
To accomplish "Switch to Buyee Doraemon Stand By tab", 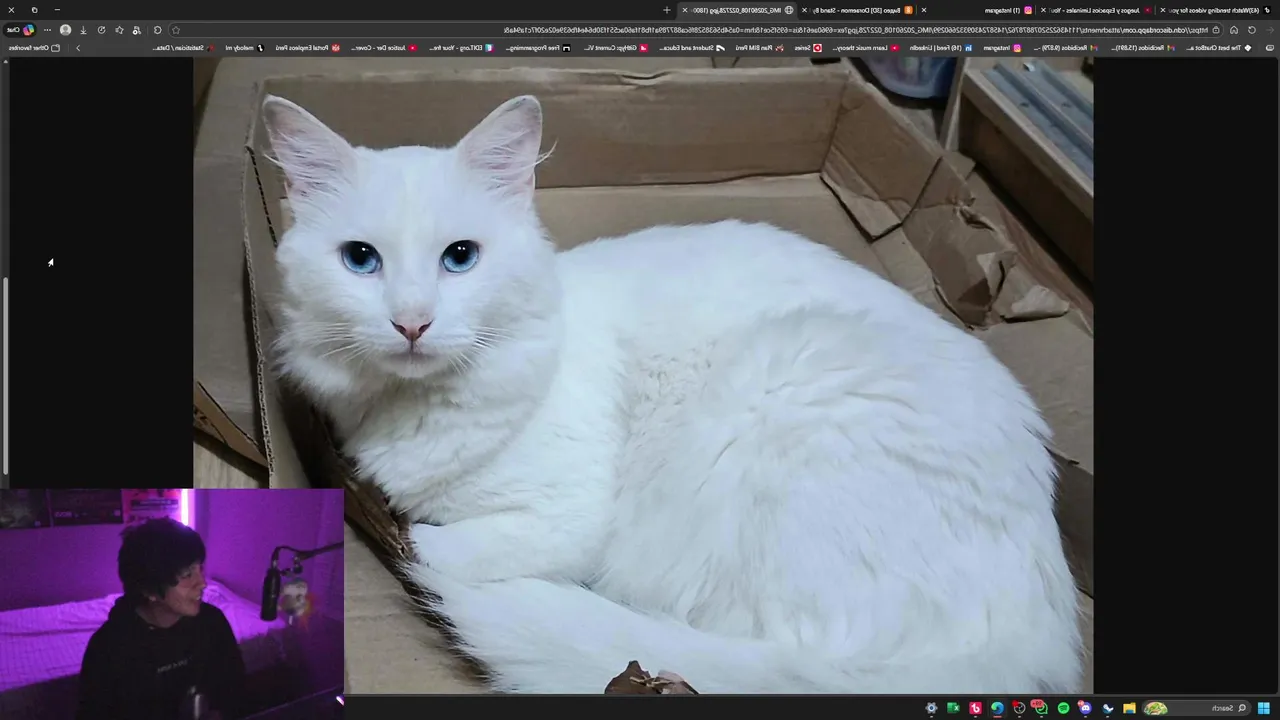I will [x=855, y=10].
